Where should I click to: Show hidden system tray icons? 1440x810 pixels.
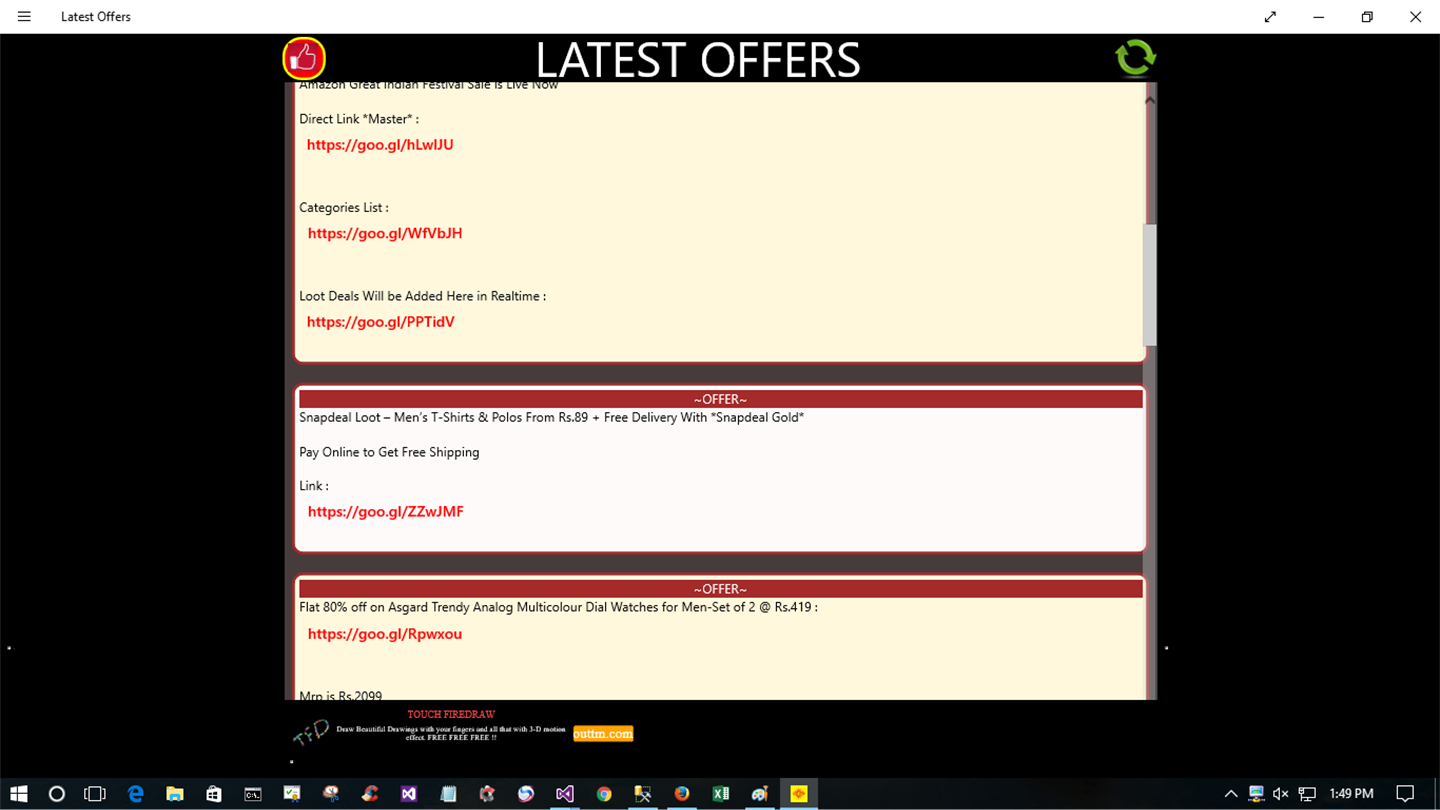1231,794
